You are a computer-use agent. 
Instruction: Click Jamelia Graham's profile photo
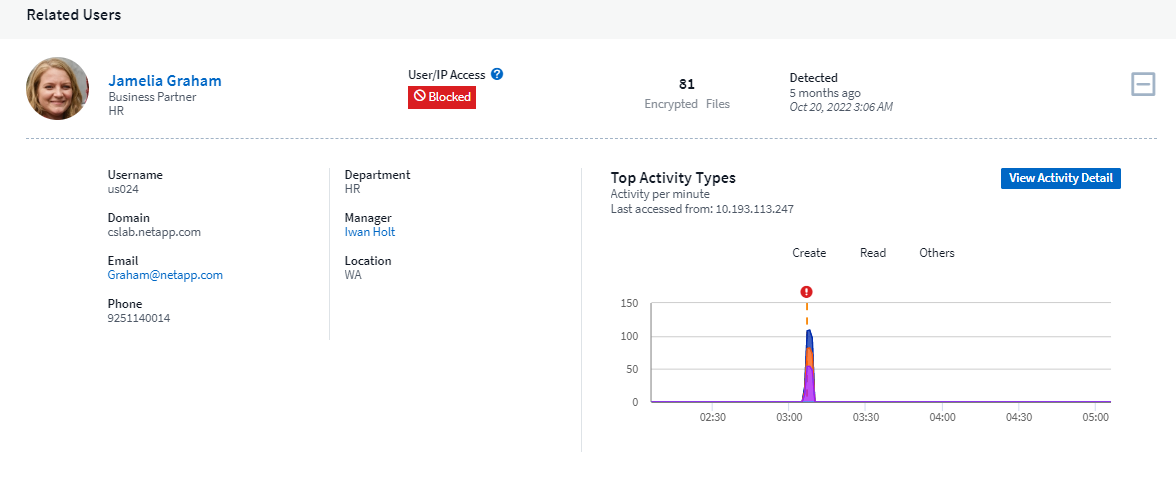(58, 89)
